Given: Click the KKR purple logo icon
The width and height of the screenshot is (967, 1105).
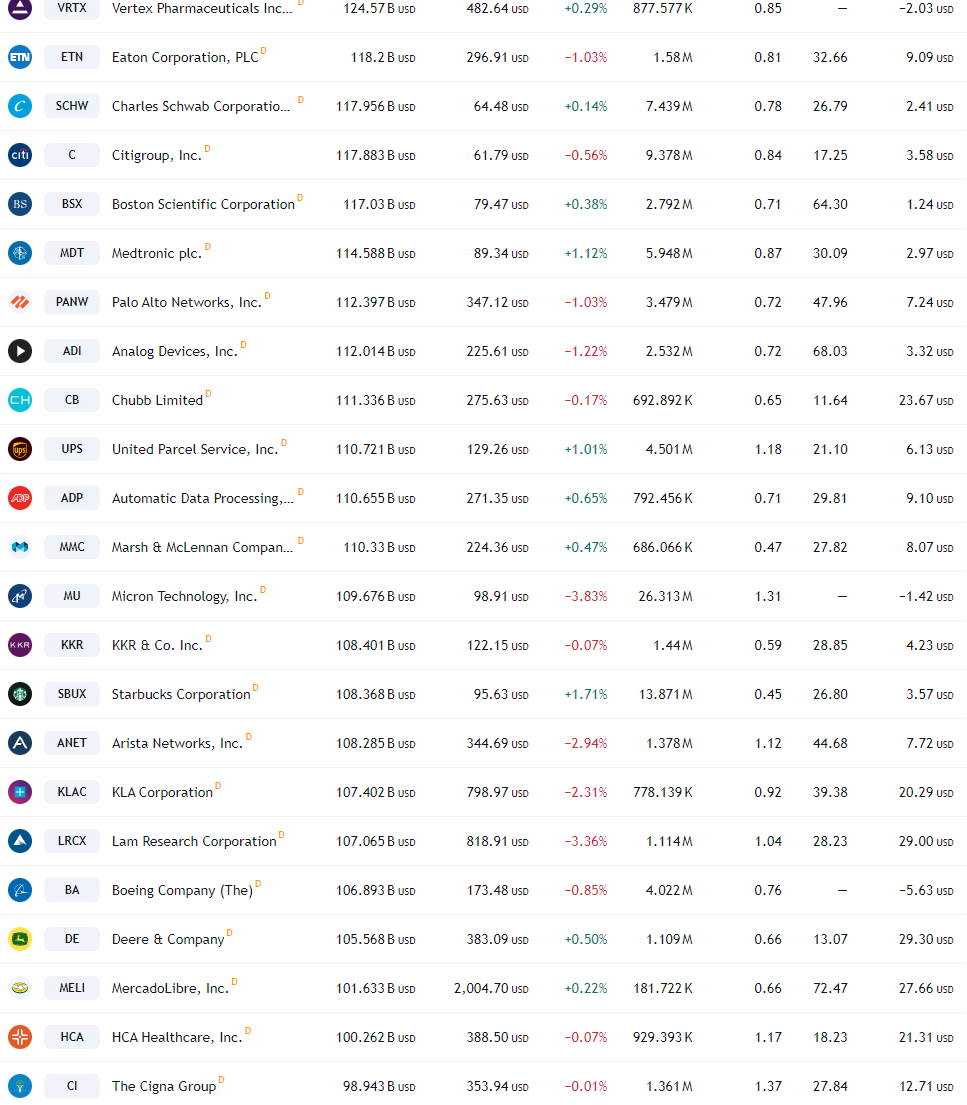Looking at the screenshot, I should click(x=20, y=645).
